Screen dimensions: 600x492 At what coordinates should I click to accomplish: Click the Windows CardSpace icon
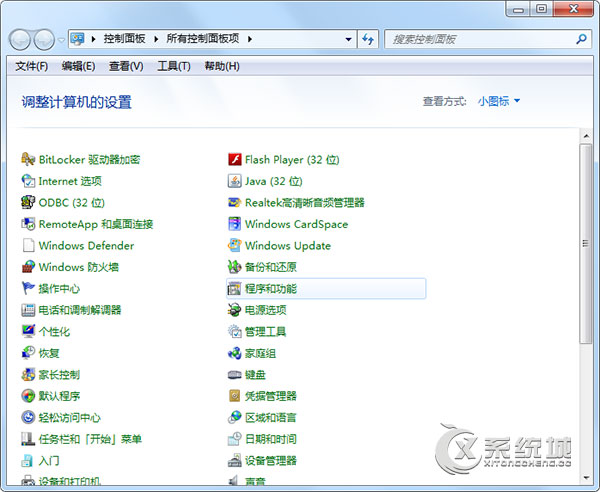[235, 224]
